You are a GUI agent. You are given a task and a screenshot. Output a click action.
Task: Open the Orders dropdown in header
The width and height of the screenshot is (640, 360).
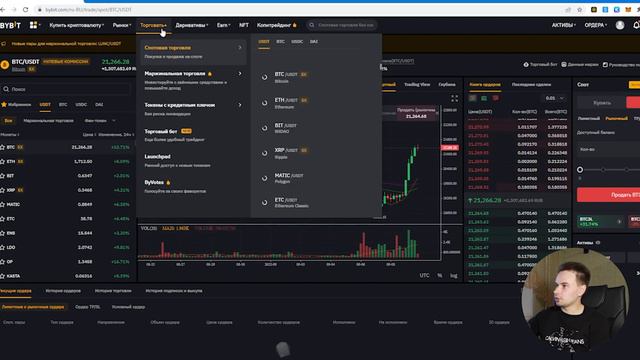pos(595,25)
